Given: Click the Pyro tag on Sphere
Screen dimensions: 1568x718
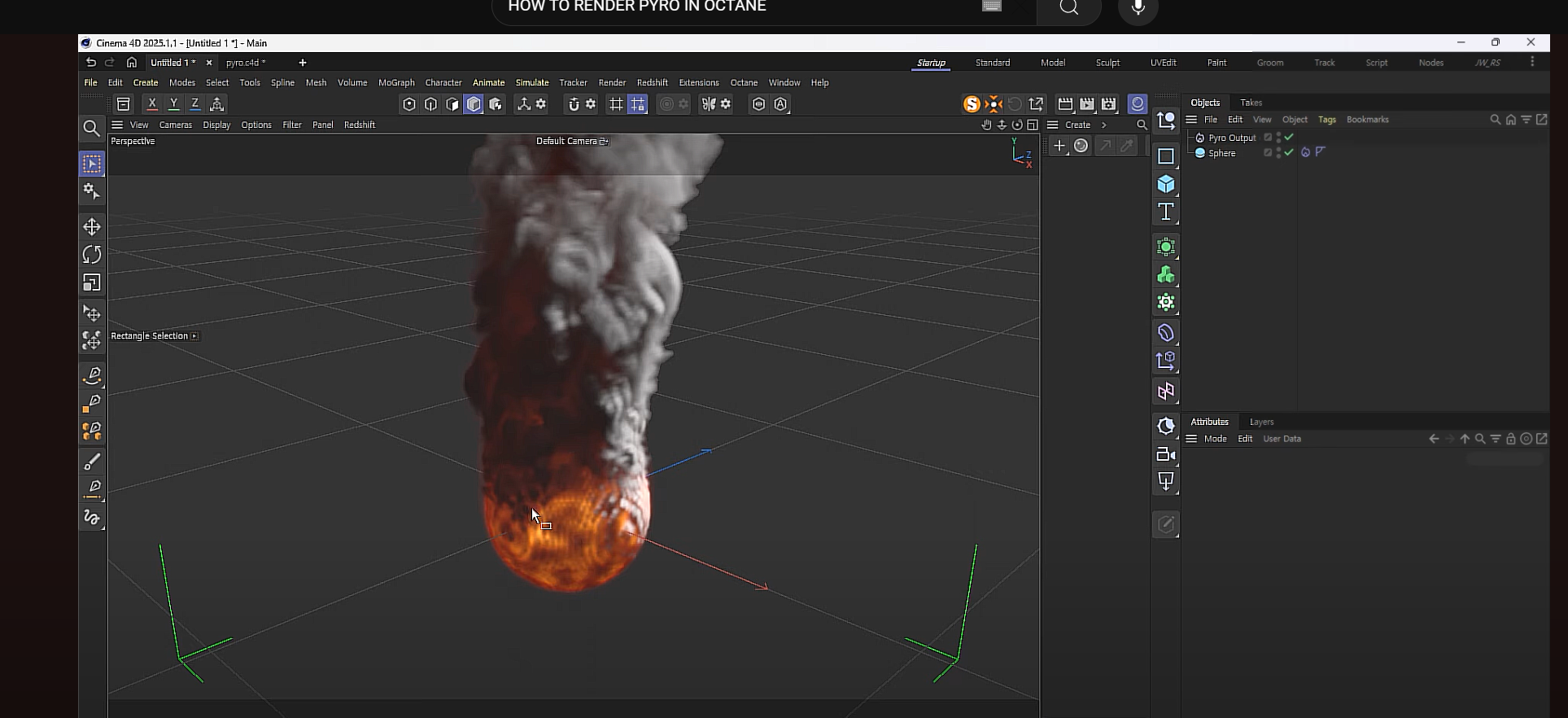Looking at the screenshot, I should tap(1305, 153).
